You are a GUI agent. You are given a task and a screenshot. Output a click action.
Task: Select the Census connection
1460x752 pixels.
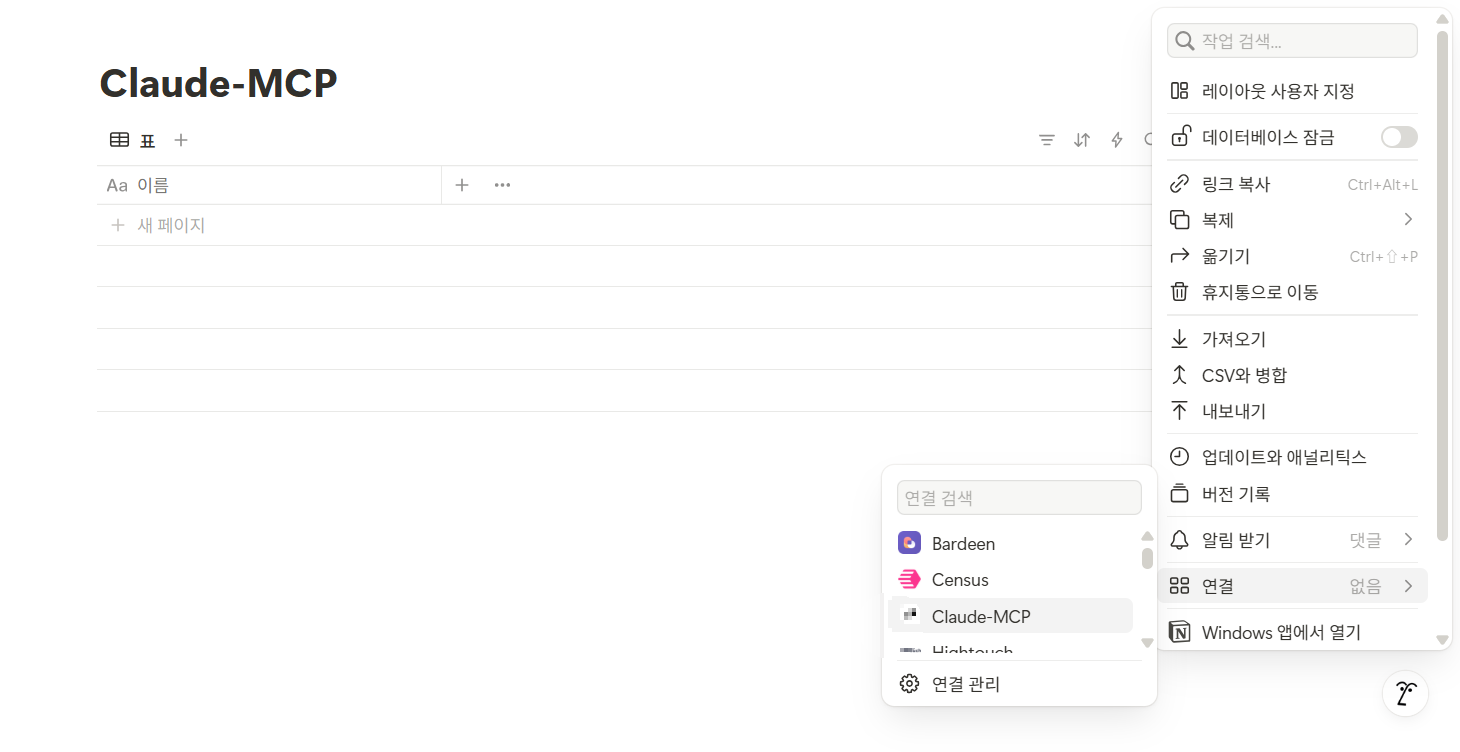pos(1010,580)
